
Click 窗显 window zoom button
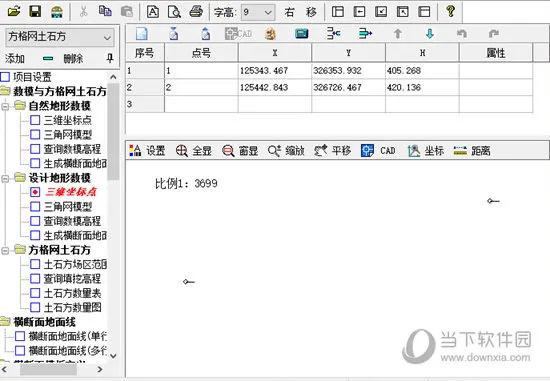click(x=240, y=151)
